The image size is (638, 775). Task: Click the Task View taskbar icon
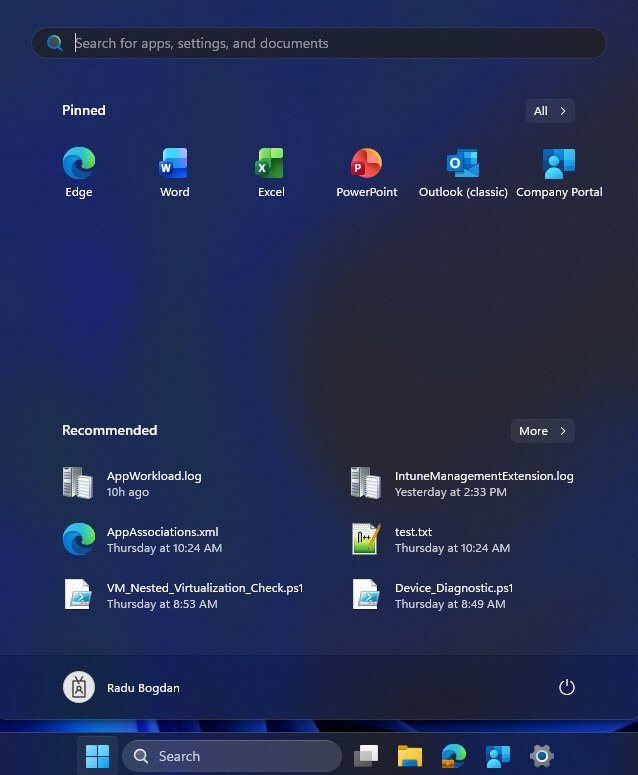coord(367,756)
